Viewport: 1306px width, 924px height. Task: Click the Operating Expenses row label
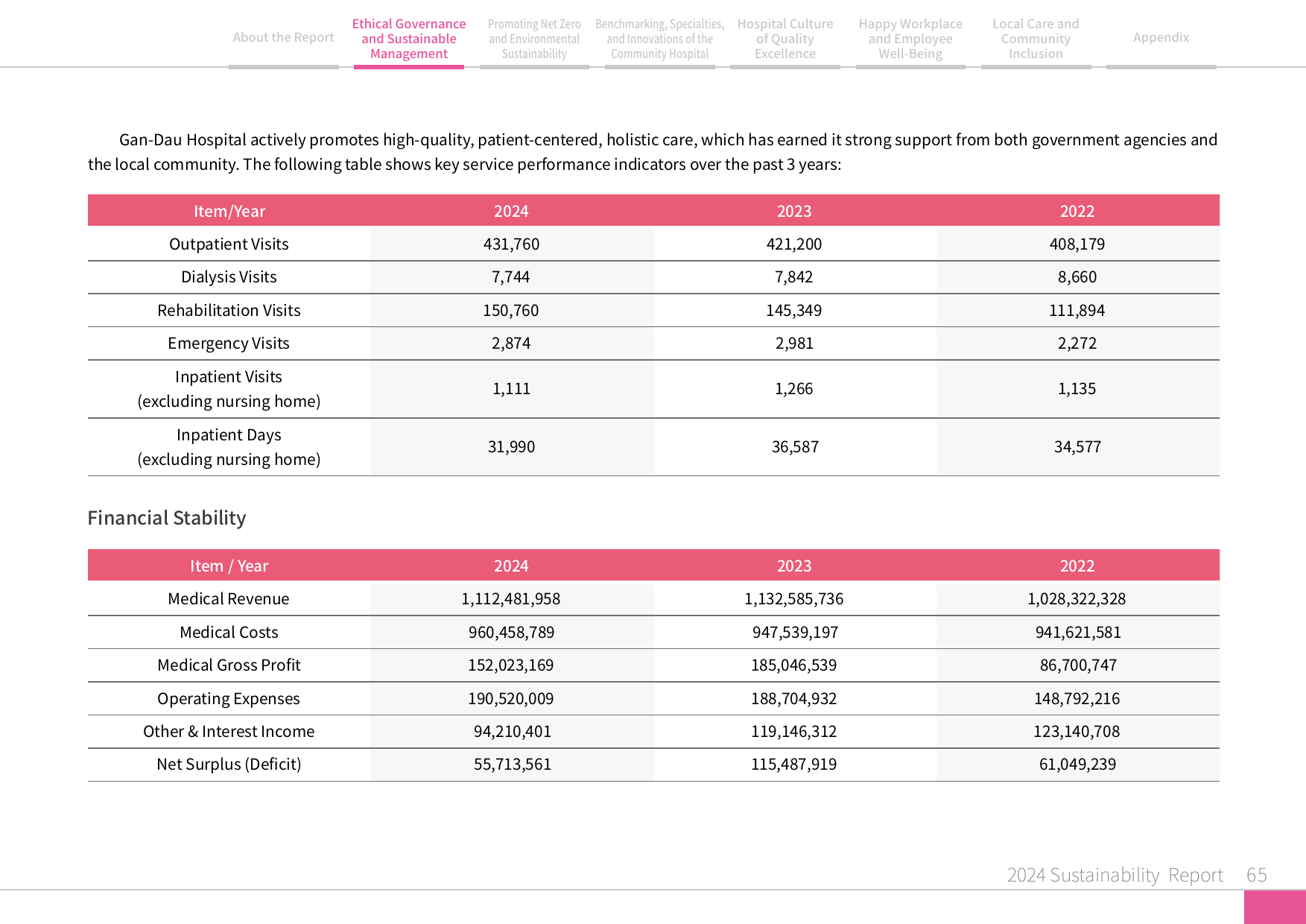(229, 699)
